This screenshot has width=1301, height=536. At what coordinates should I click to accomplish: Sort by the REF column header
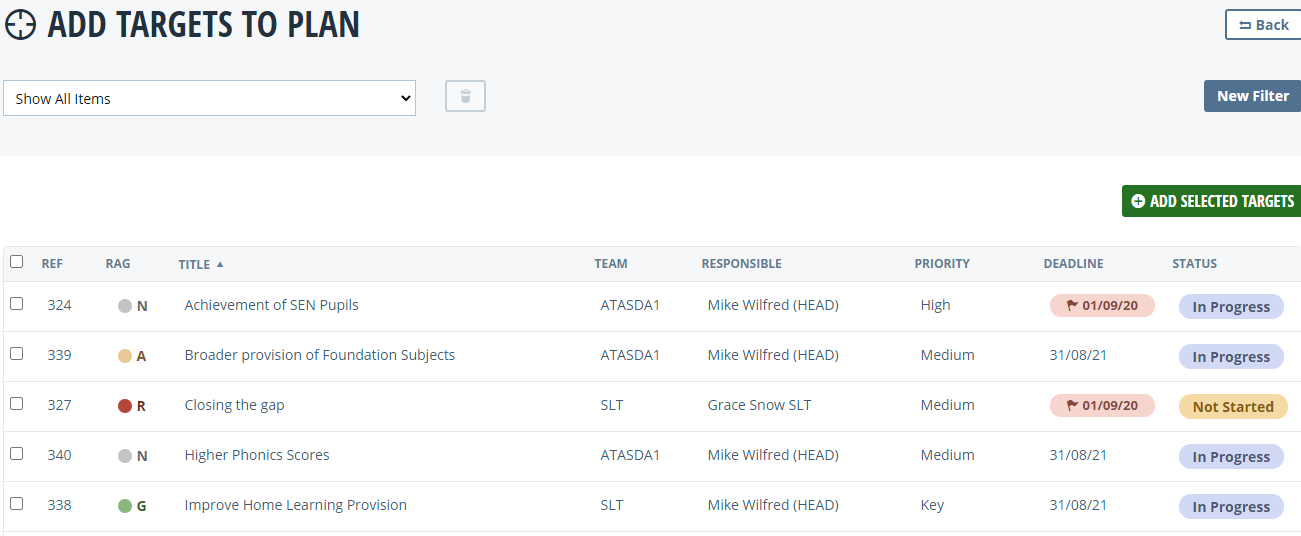click(52, 264)
